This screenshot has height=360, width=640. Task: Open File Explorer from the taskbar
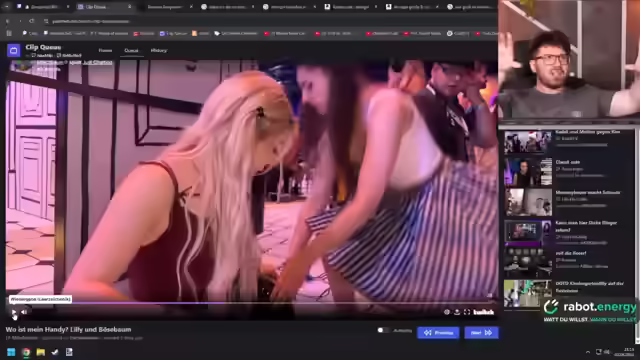click(x=41, y=352)
